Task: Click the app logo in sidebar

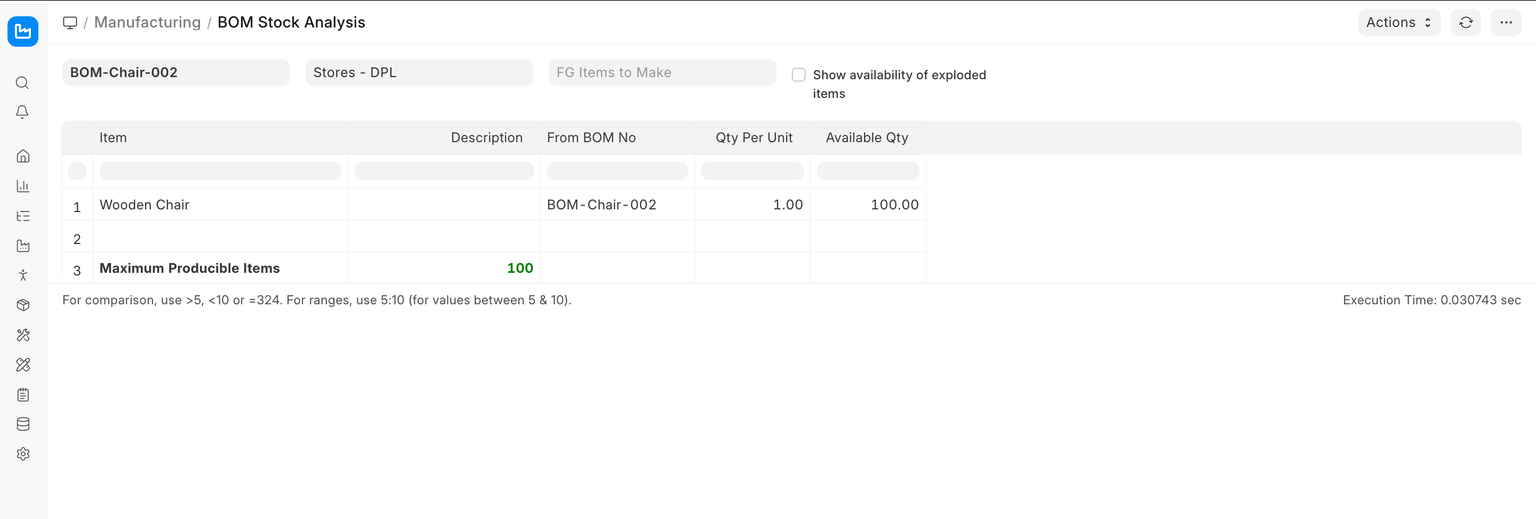Action: (23, 31)
